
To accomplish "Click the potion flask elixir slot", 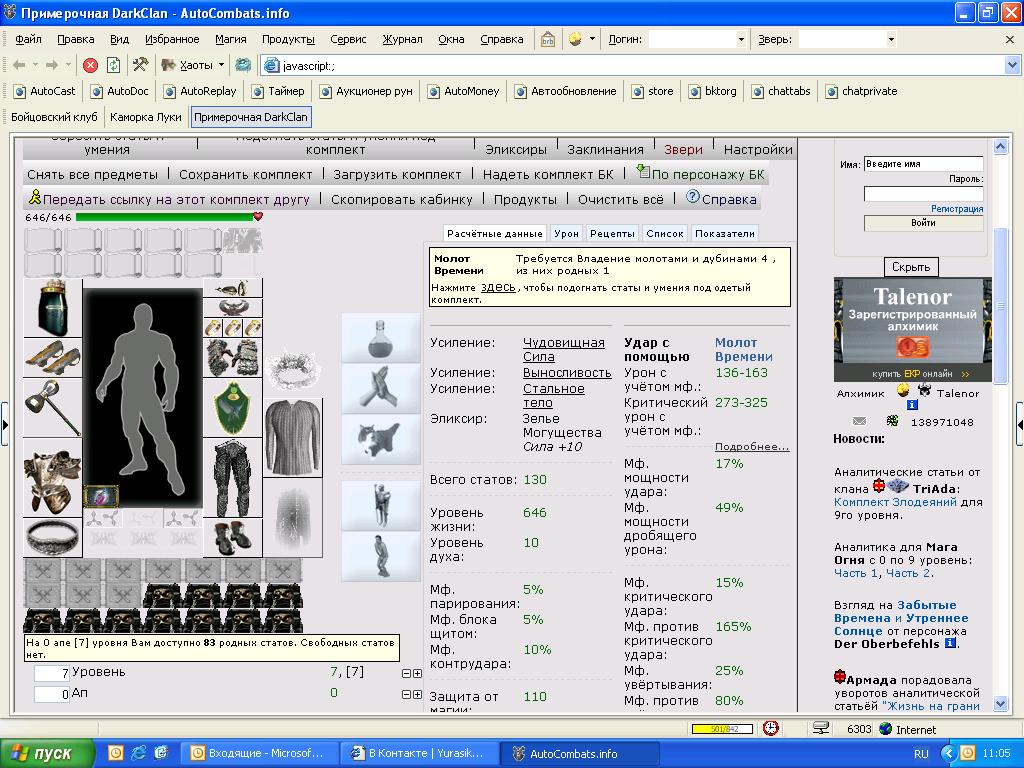I will (381, 337).
